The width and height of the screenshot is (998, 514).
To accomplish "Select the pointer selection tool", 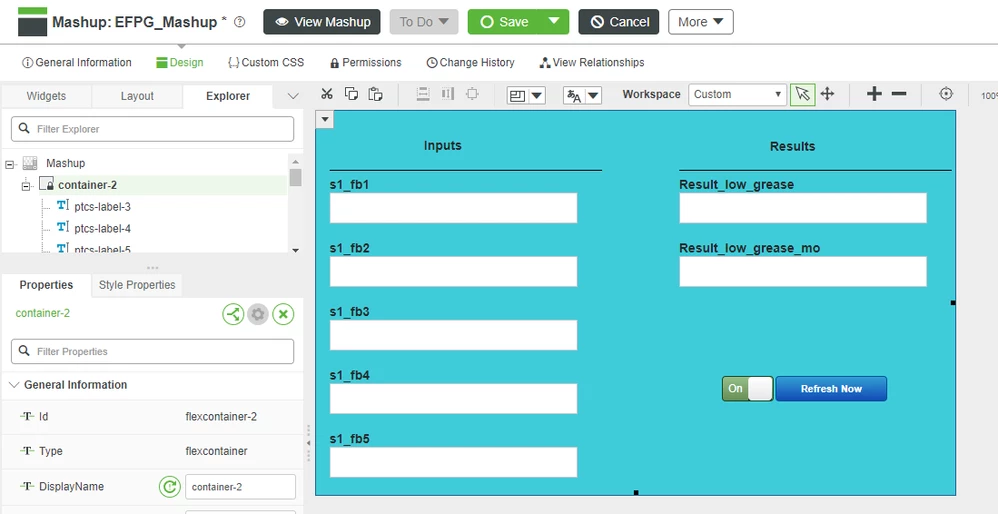I will 803,95.
